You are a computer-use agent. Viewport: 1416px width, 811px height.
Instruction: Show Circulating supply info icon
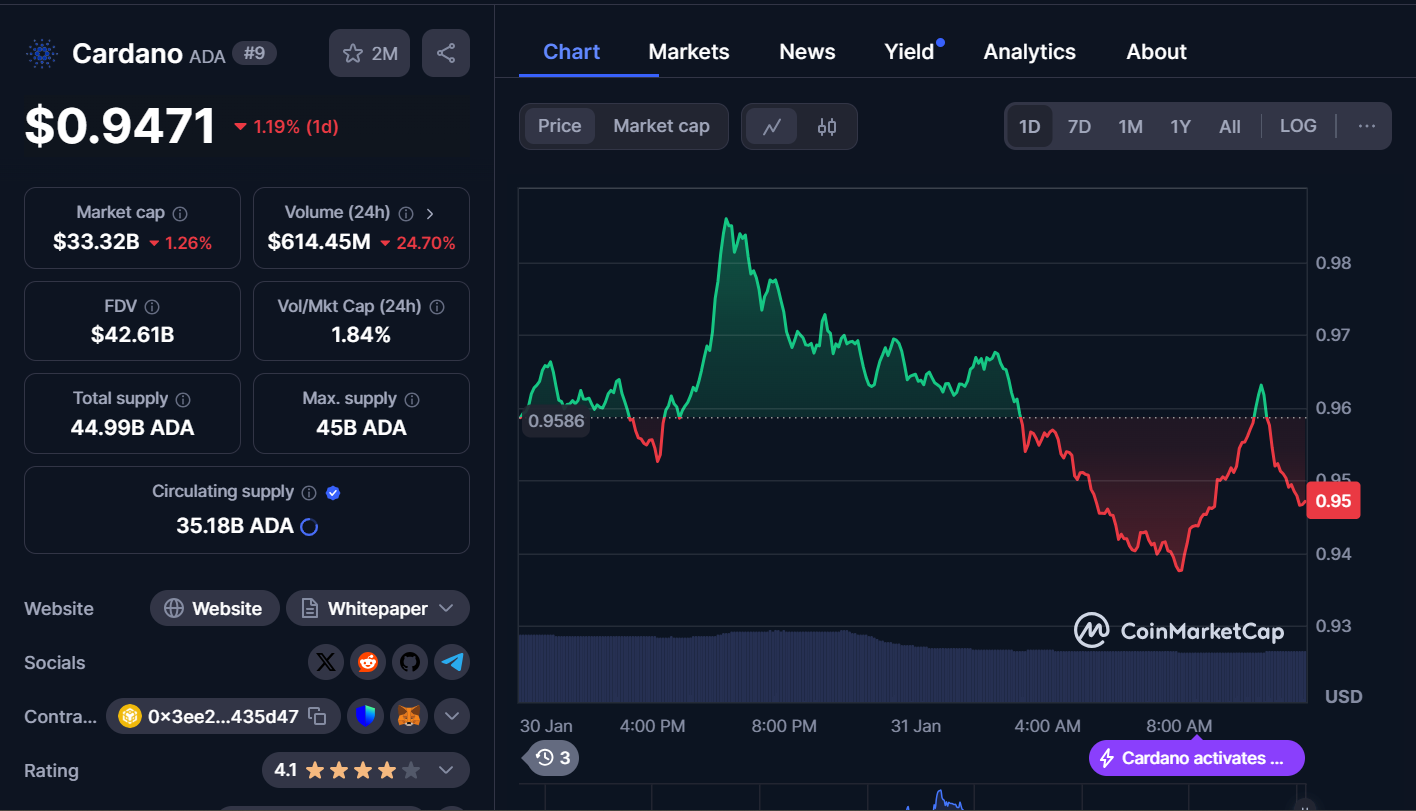(x=309, y=492)
